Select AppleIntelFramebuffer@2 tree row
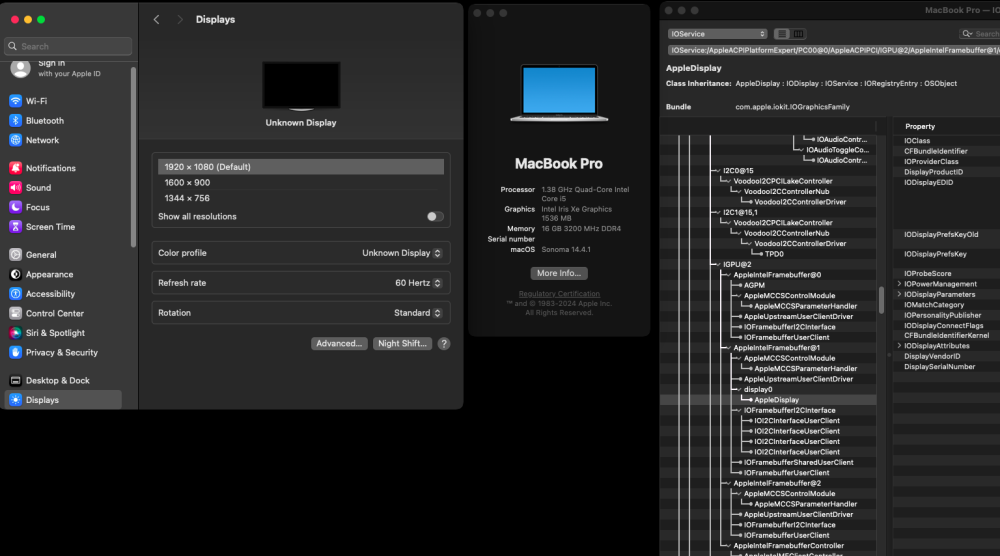Image resolution: width=1000 pixels, height=556 pixels. pyautogui.click(x=768, y=483)
